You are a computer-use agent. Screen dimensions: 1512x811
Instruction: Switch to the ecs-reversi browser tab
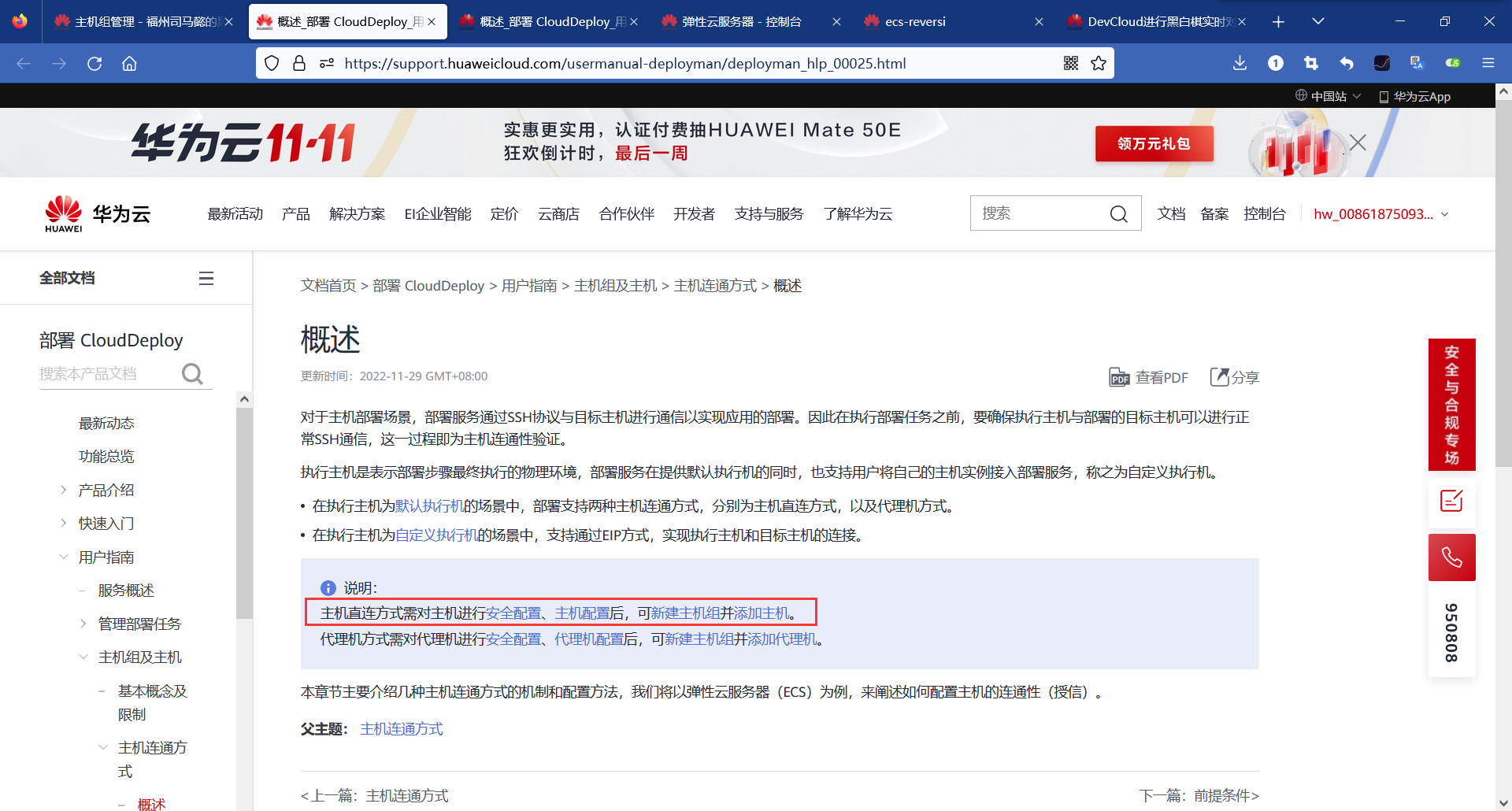(916, 21)
